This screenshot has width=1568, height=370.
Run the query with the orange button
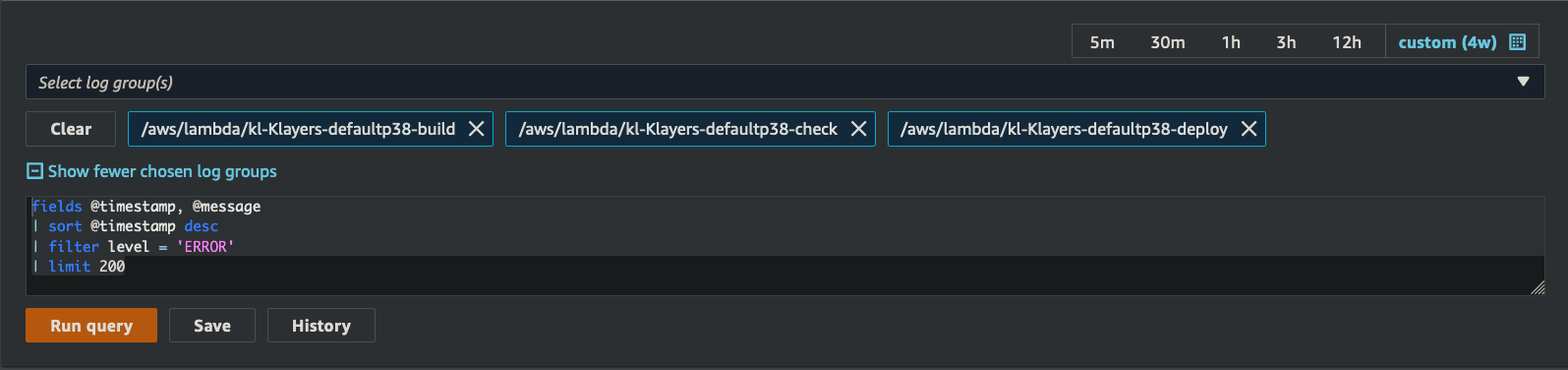(x=91, y=326)
